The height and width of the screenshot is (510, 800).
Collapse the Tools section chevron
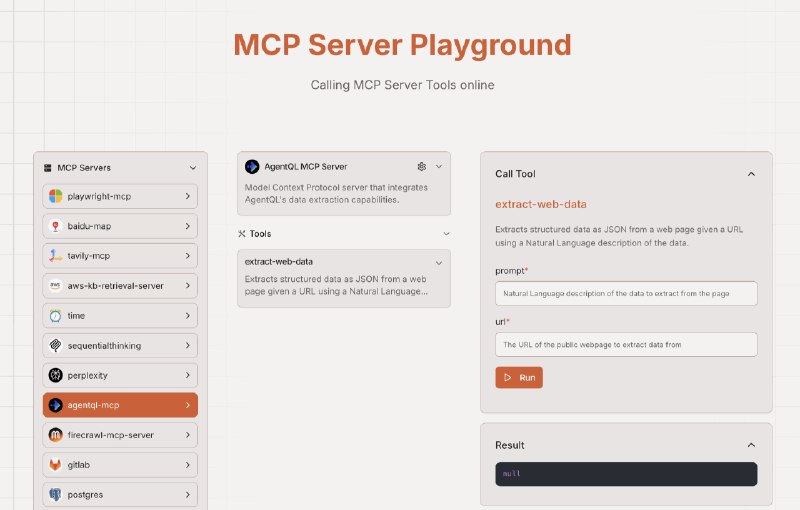tap(446, 234)
